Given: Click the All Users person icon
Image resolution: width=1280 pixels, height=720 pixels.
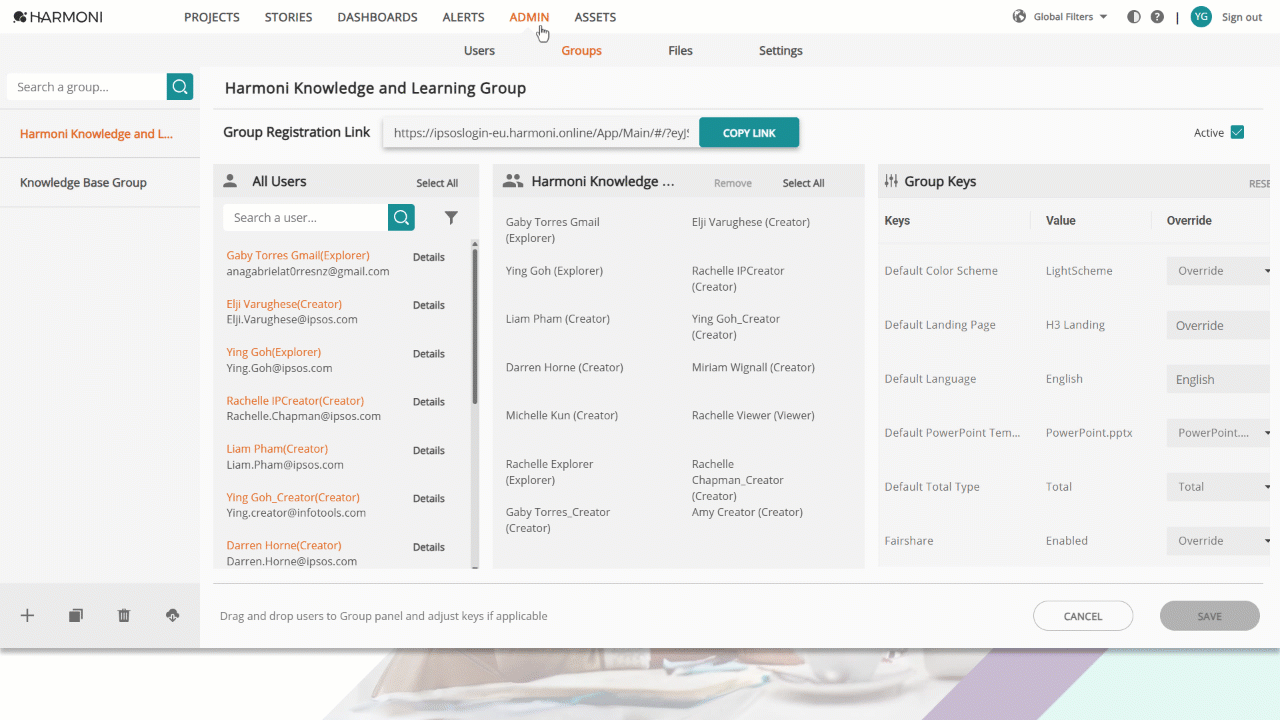Looking at the screenshot, I should tap(230, 181).
